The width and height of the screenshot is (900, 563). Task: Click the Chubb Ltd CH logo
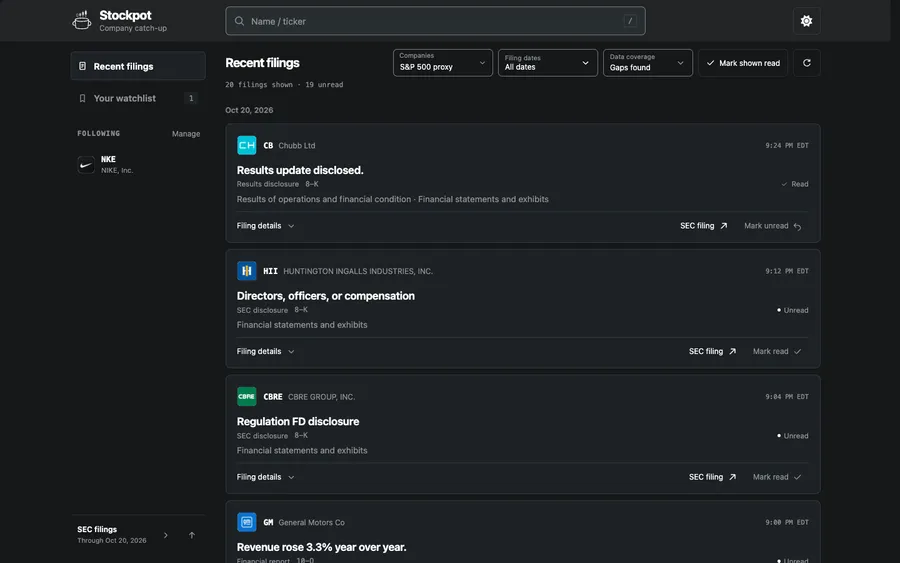tap(246, 145)
